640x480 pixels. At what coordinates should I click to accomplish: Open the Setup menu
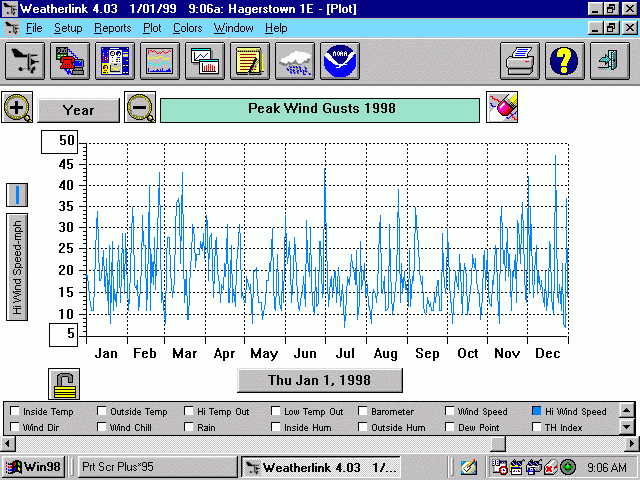tap(68, 28)
